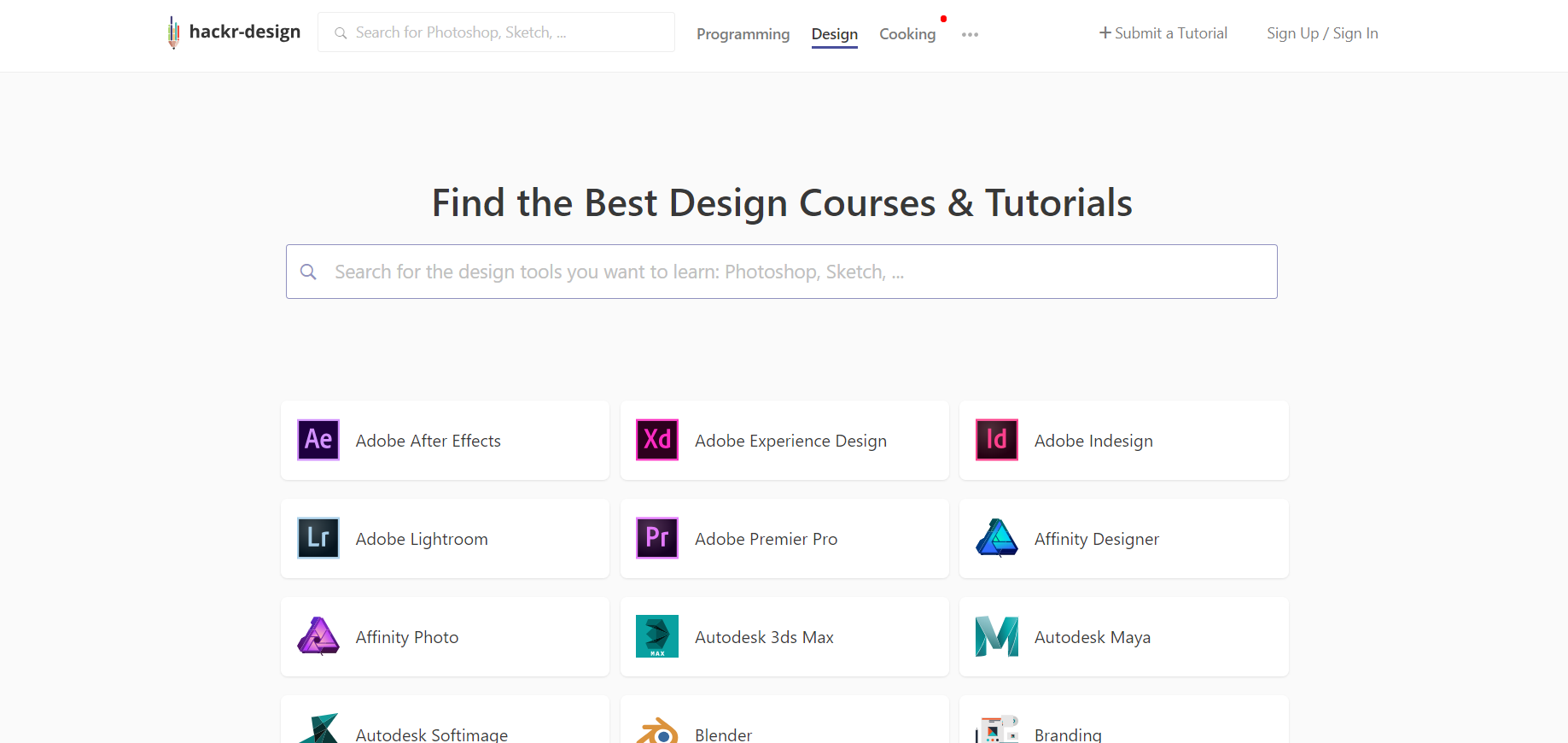Image resolution: width=1568 pixels, height=743 pixels.
Task: Click the Branding icon
Action: pos(997,728)
